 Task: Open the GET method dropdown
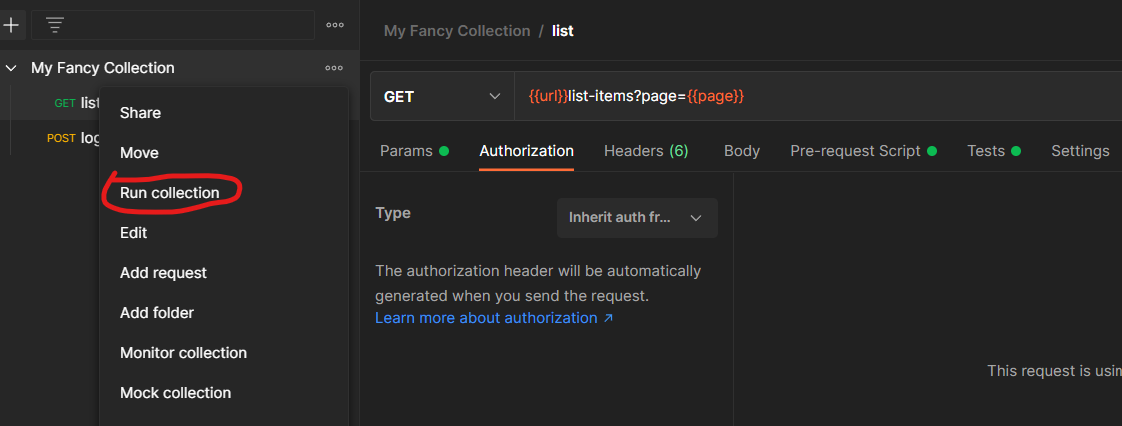click(x=442, y=97)
